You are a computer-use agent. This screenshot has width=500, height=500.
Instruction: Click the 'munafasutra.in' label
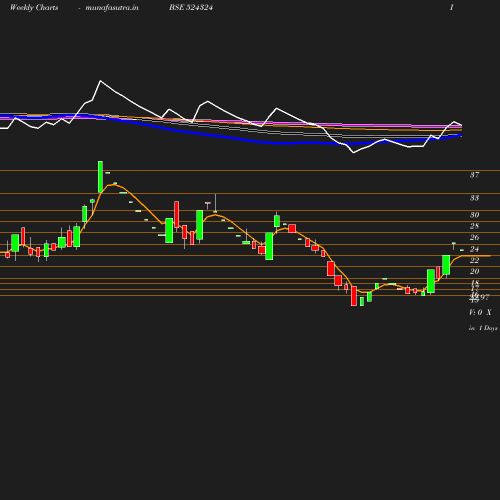pos(112,7)
